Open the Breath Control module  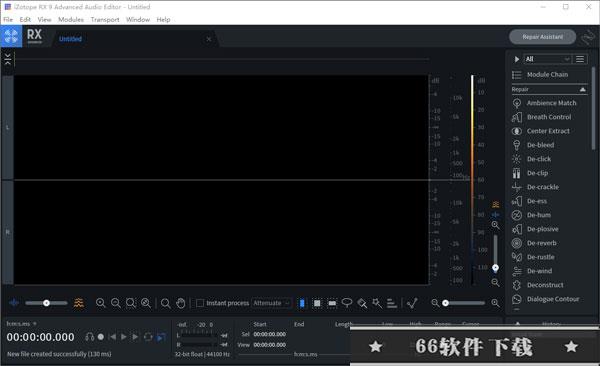coord(541,117)
